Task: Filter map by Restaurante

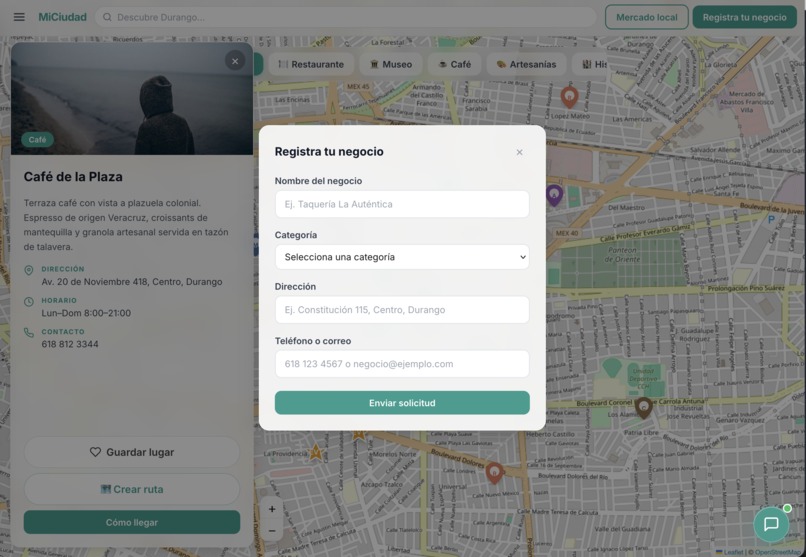Action: click(x=311, y=64)
